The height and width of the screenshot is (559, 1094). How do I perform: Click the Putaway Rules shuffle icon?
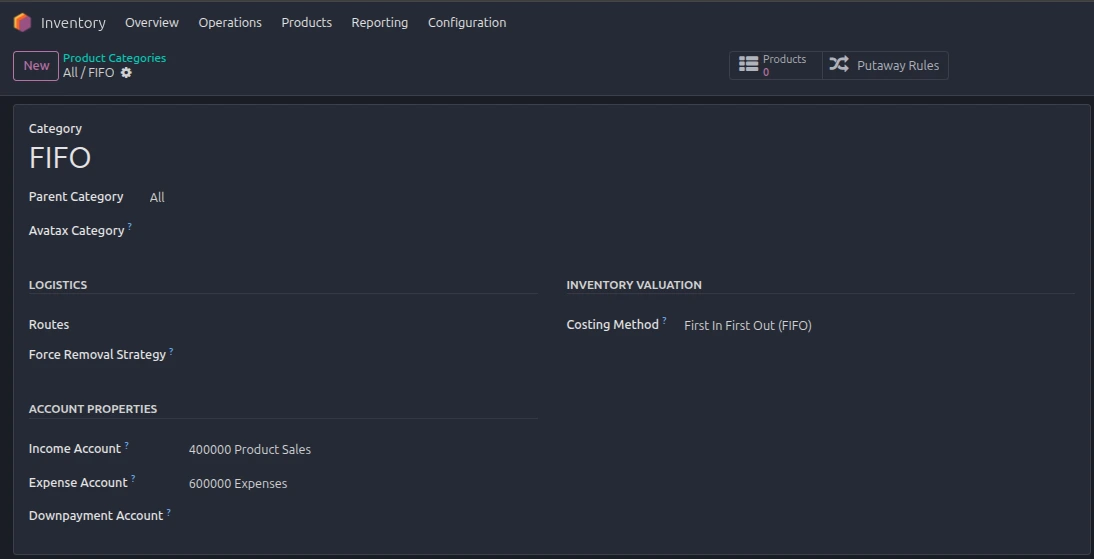coord(839,65)
